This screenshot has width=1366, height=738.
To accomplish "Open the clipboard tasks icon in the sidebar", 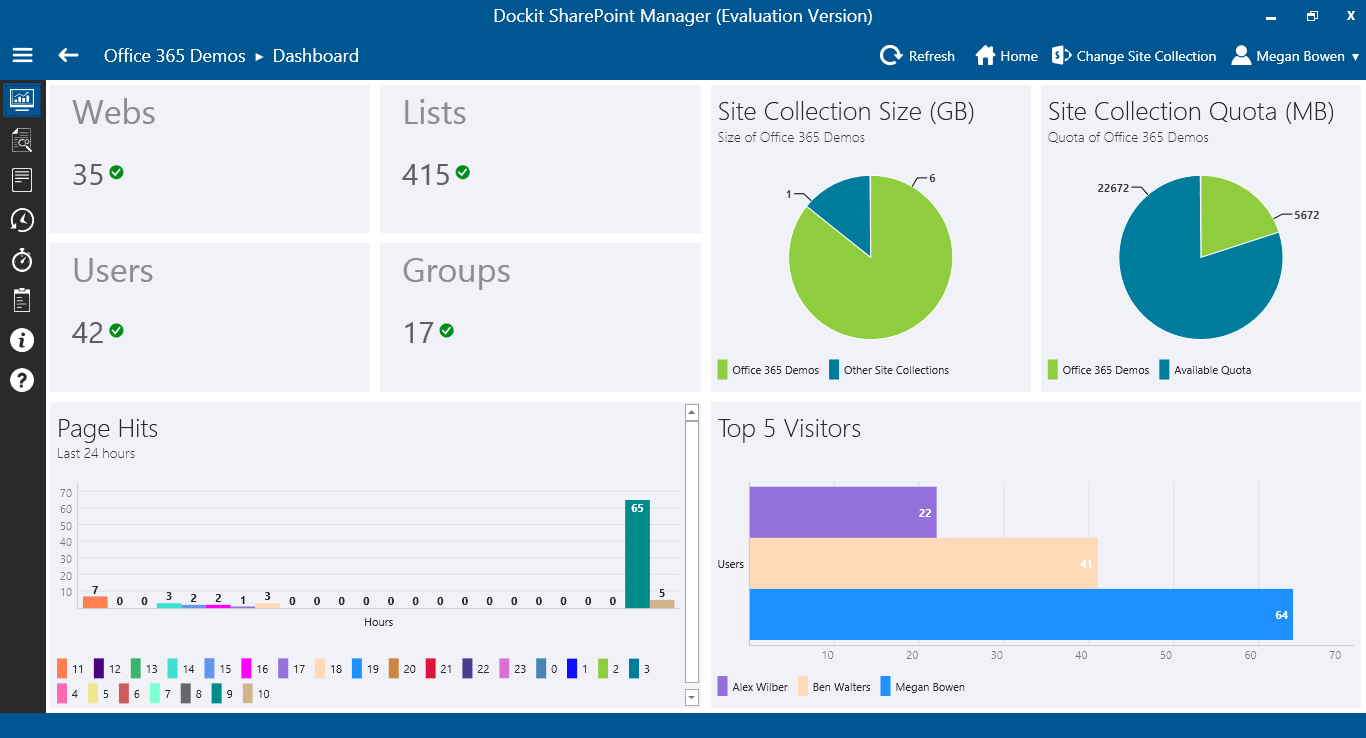I will coord(22,300).
